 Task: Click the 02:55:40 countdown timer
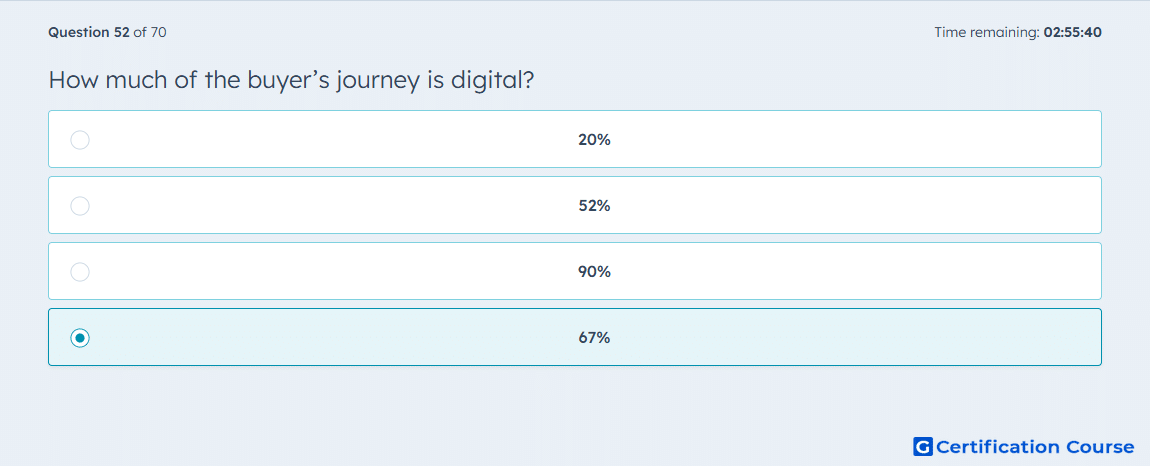click(x=1072, y=32)
